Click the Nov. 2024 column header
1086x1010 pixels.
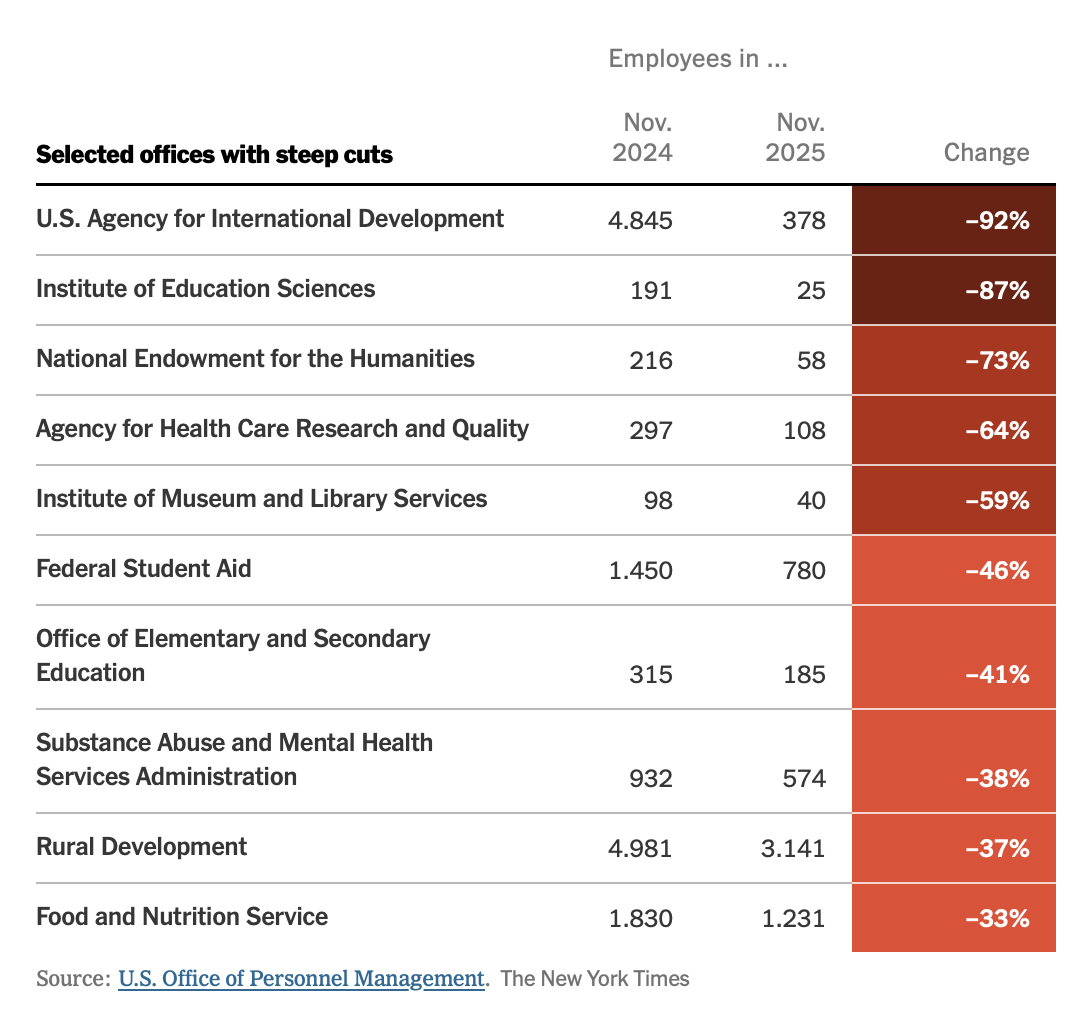click(643, 138)
